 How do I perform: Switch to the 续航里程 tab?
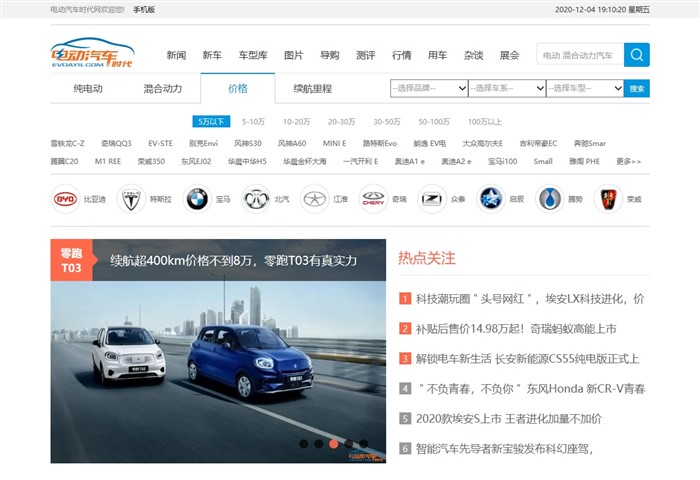click(x=312, y=88)
